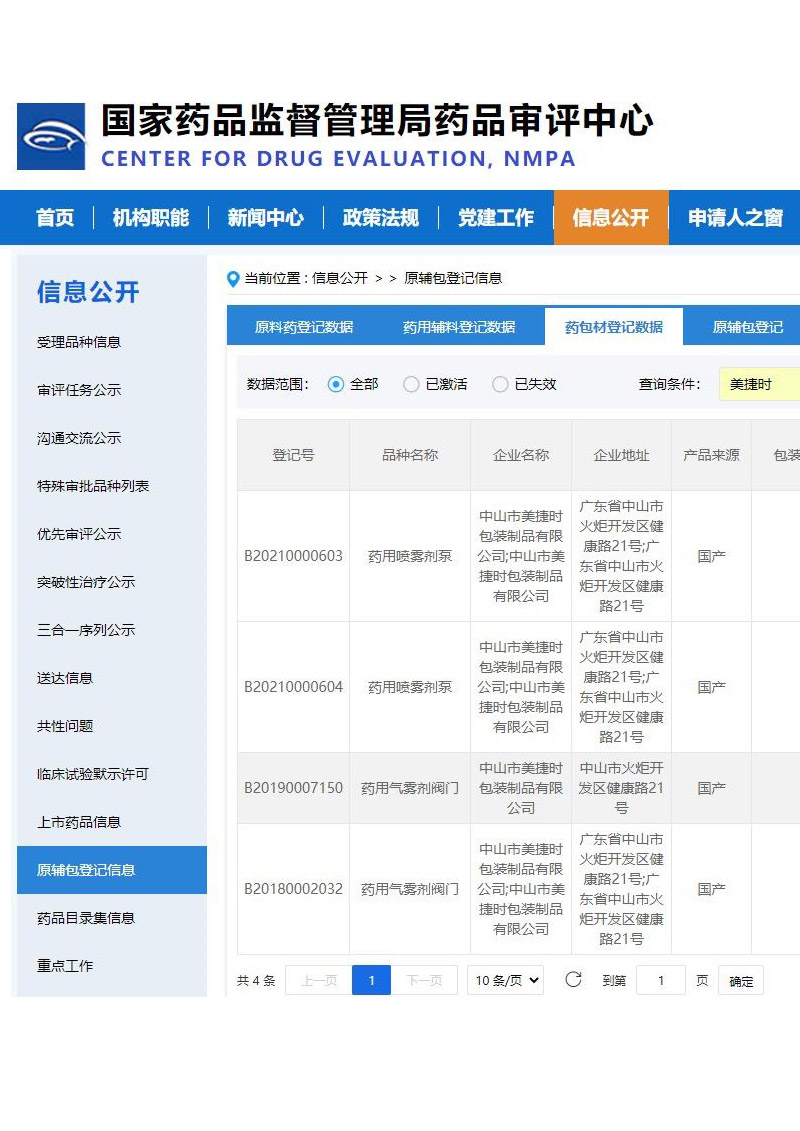The height and width of the screenshot is (1131, 800).
Task: Select the 全部 radio button
Action: point(336,384)
